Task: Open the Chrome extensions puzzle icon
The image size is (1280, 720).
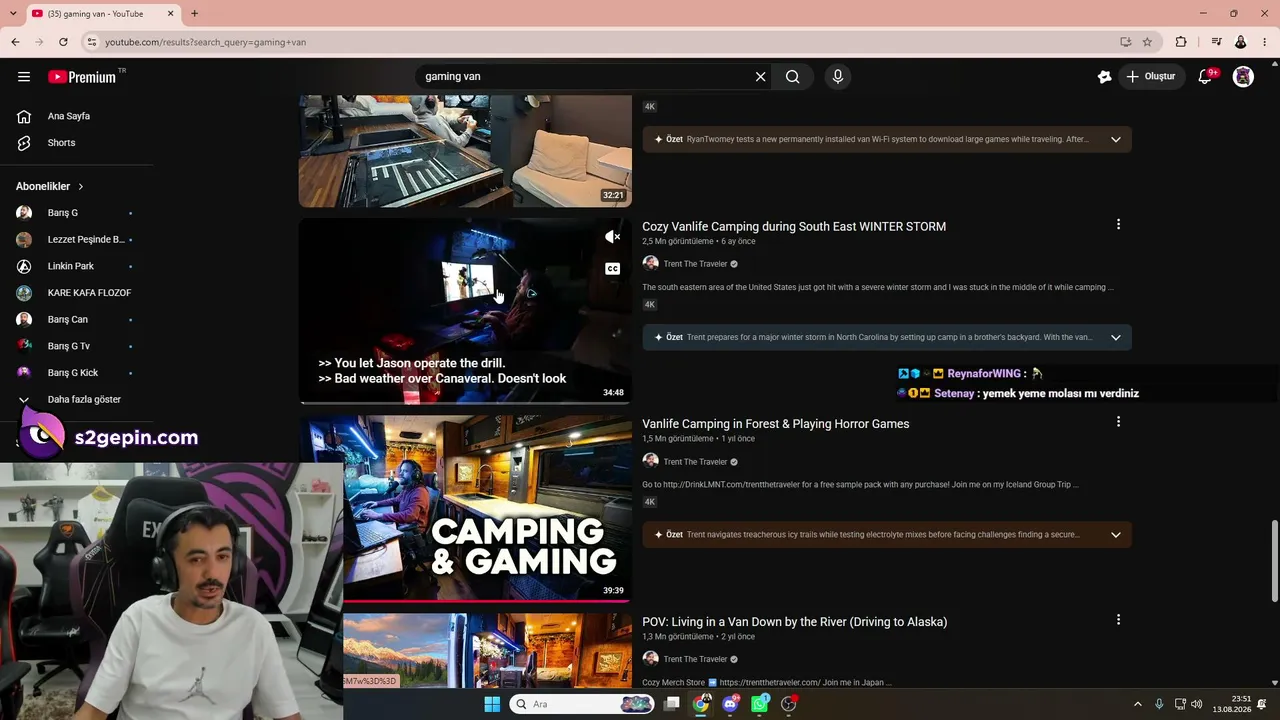Action: pos(1181,42)
